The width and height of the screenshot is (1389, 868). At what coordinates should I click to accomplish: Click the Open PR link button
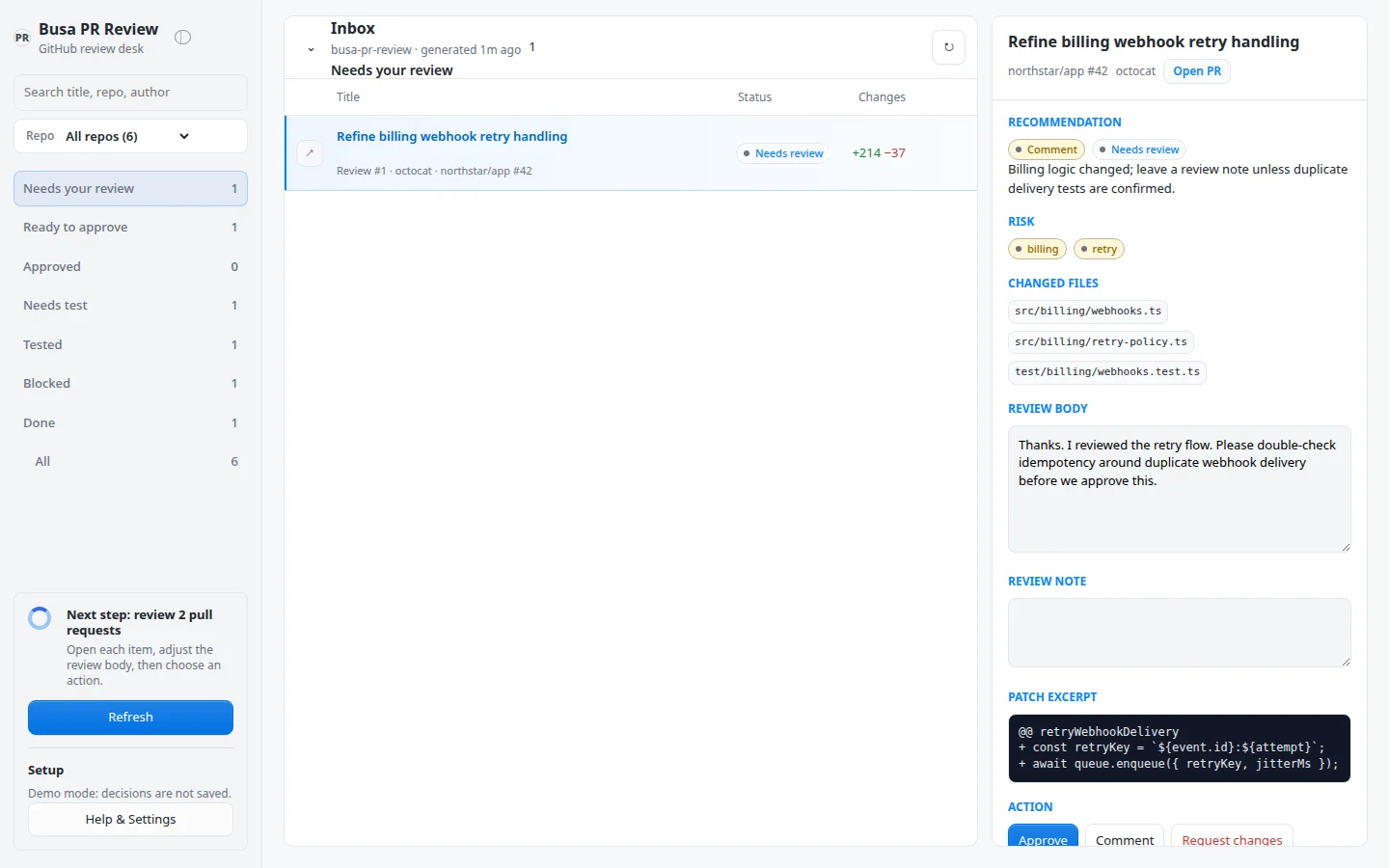click(1197, 71)
